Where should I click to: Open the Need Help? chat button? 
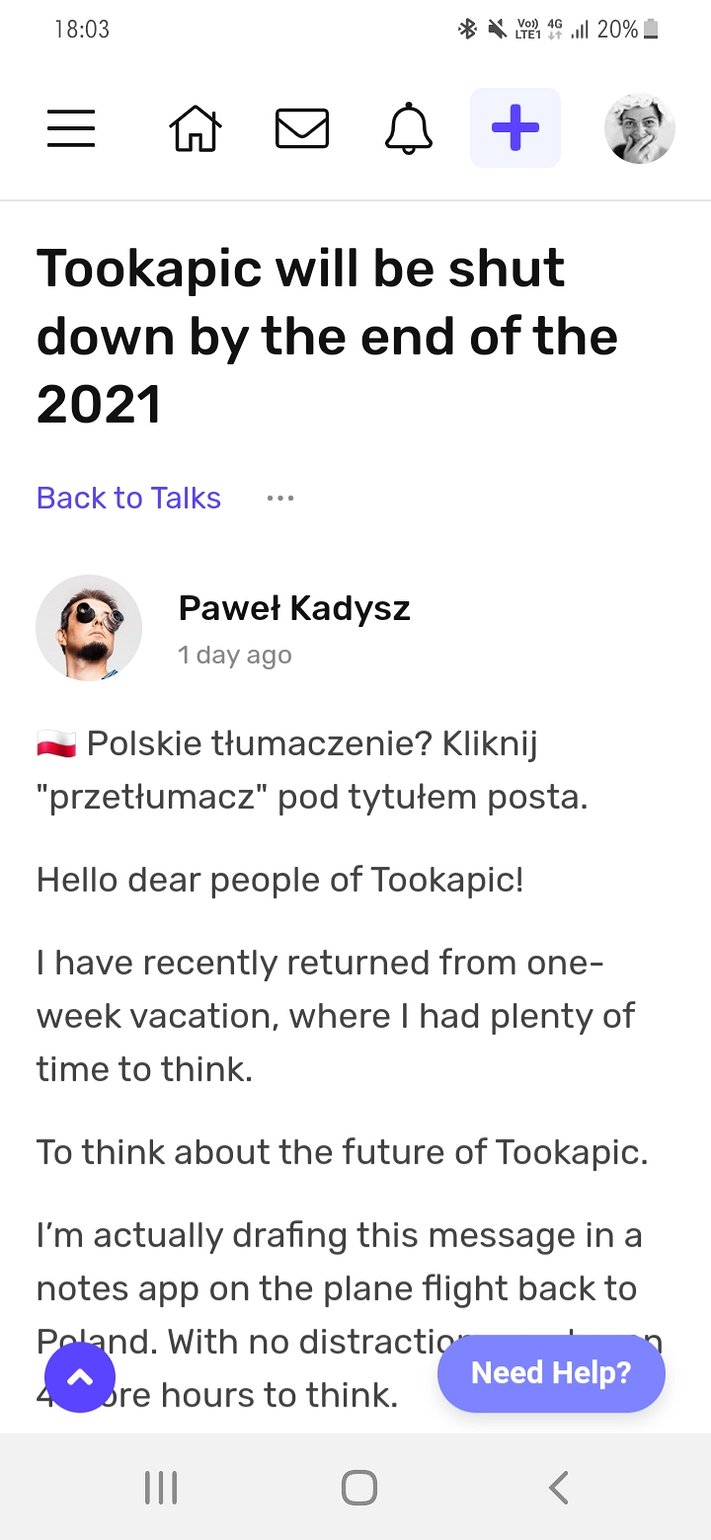551,1373
